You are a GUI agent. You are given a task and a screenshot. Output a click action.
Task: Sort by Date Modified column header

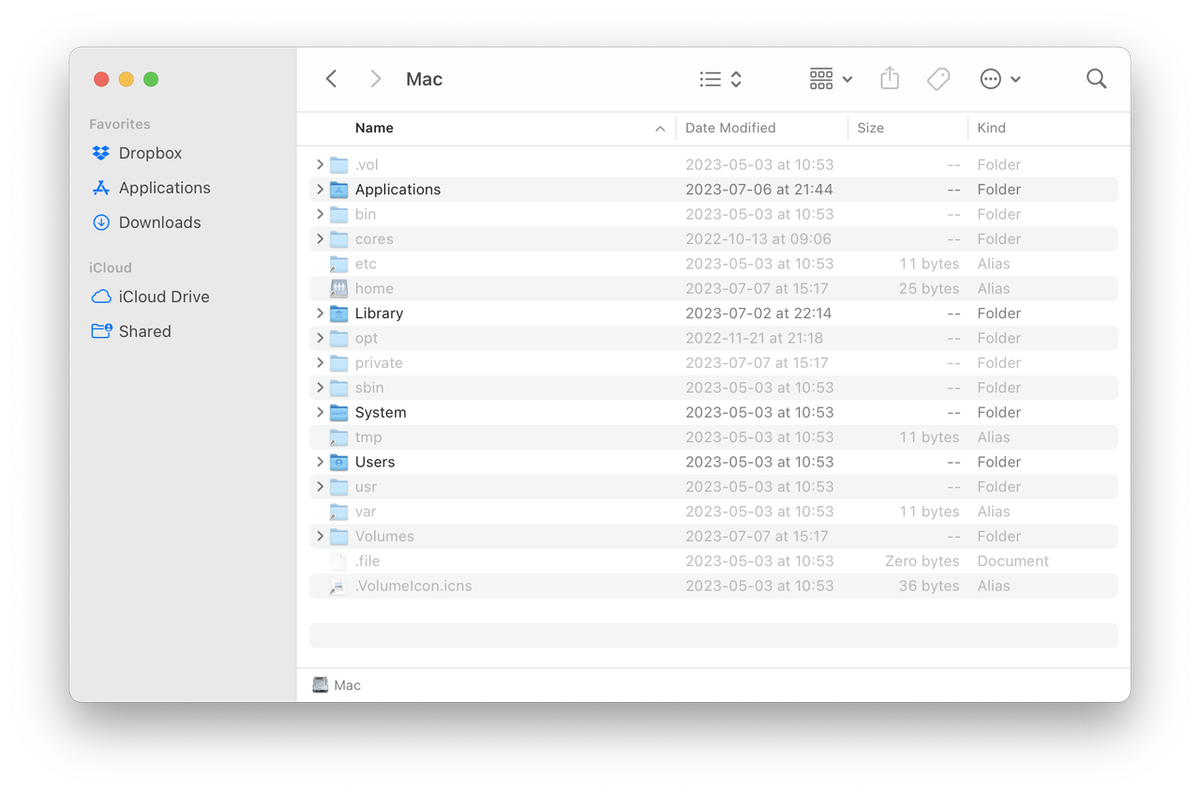coord(730,128)
